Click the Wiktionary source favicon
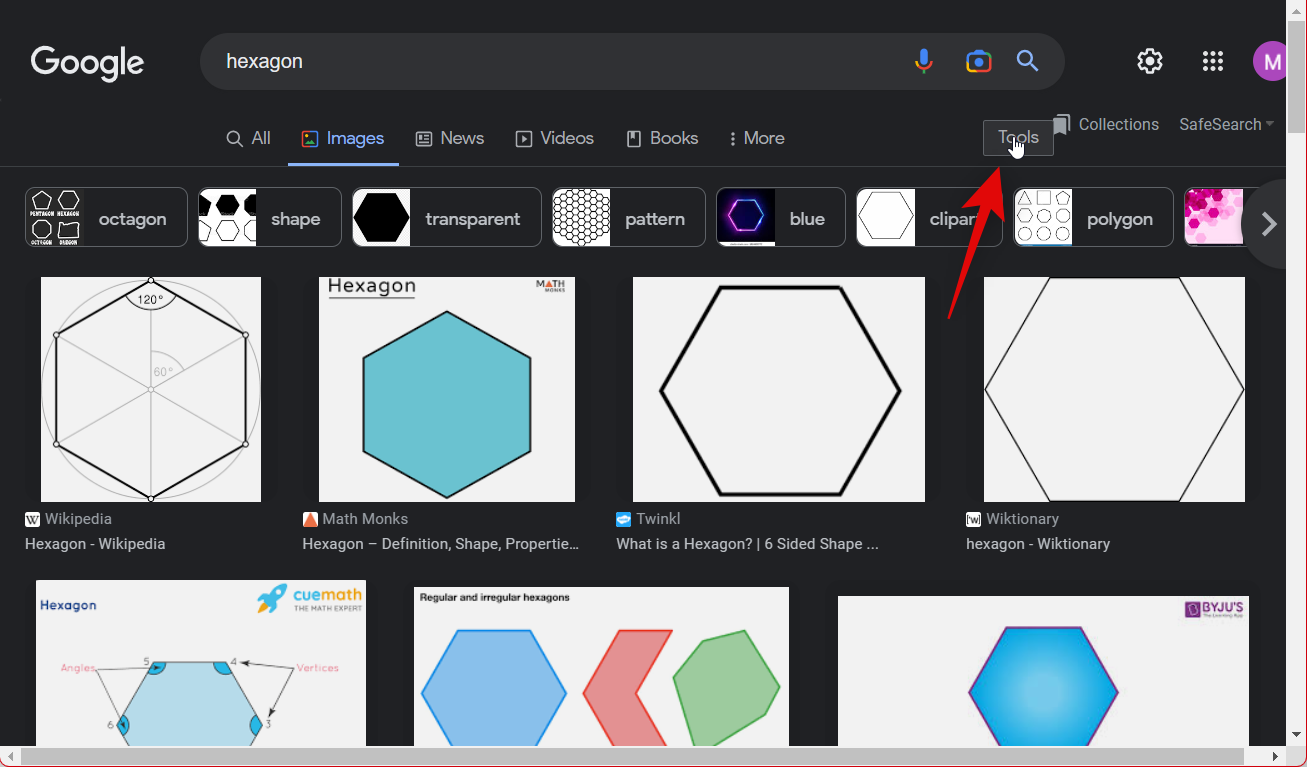Image resolution: width=1307 pixels, height=767 pixels. [974, 519]
